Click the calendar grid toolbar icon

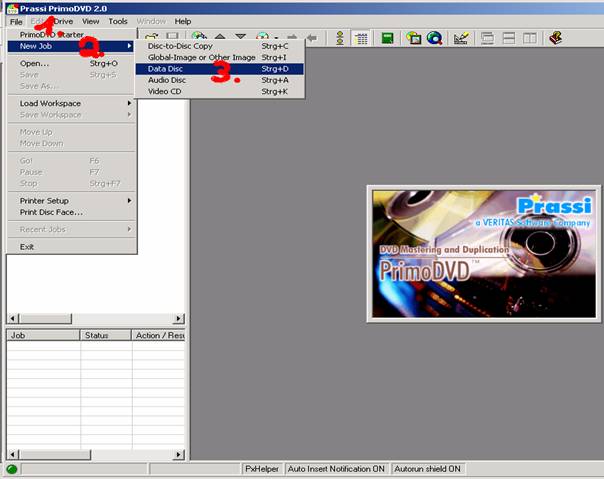pyautogui.click(x=361, y=38)
